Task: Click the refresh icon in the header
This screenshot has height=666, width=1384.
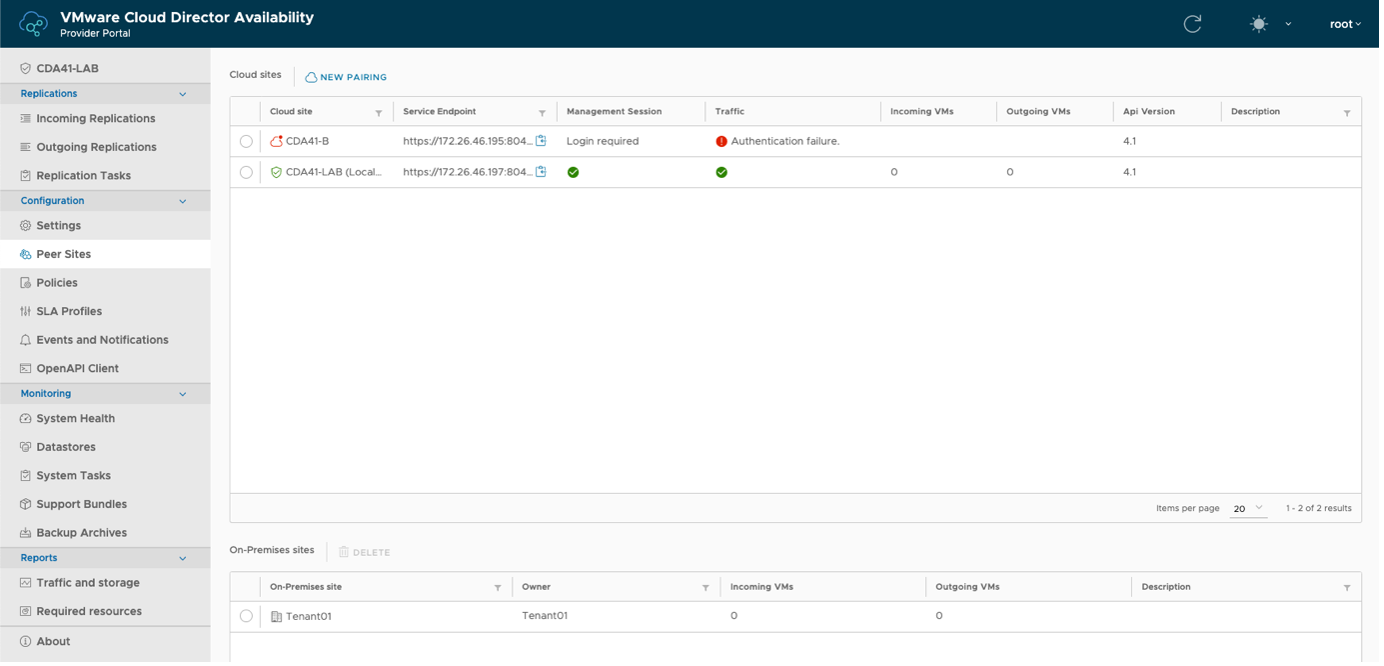Action: coord(1192,24)
